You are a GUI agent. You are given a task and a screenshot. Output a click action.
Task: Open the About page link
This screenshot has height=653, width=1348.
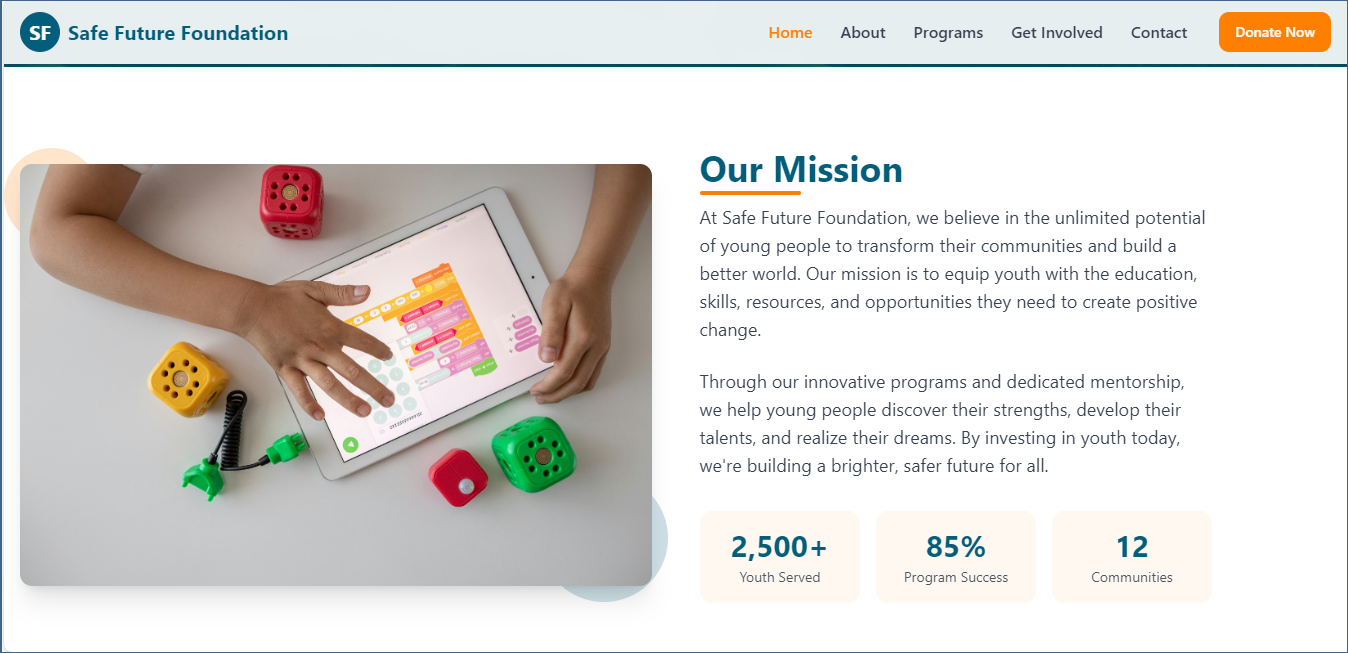pyautogui.click(x=863, y=33)
